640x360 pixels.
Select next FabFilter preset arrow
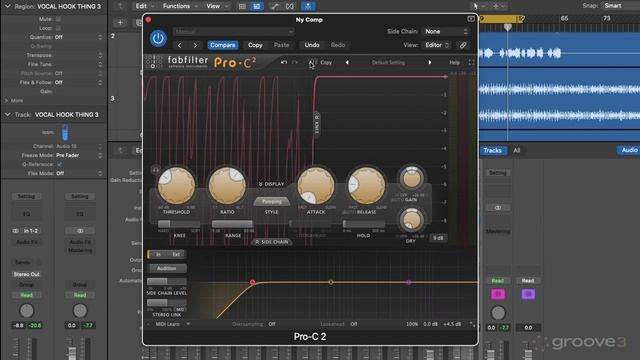click(x=429, y=62)
